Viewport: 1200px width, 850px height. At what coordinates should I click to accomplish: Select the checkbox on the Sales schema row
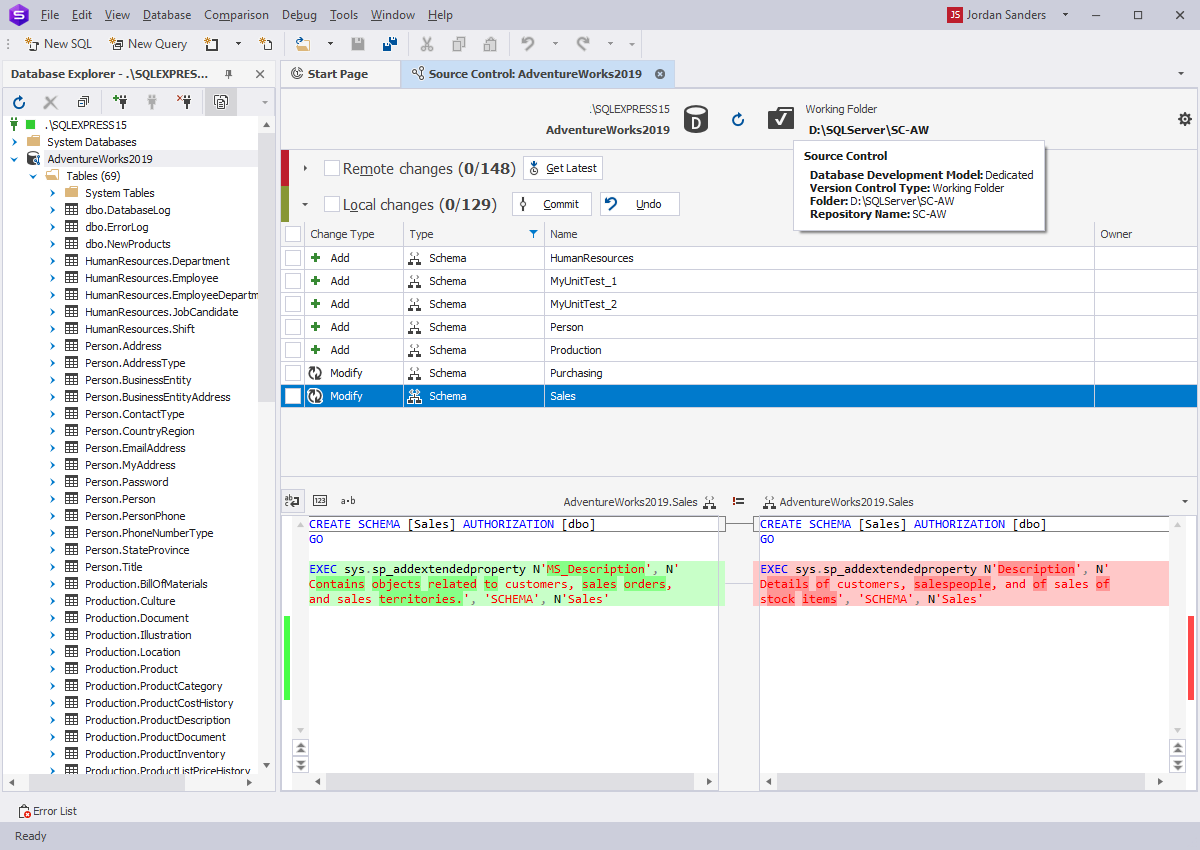(x=292, y=395)
